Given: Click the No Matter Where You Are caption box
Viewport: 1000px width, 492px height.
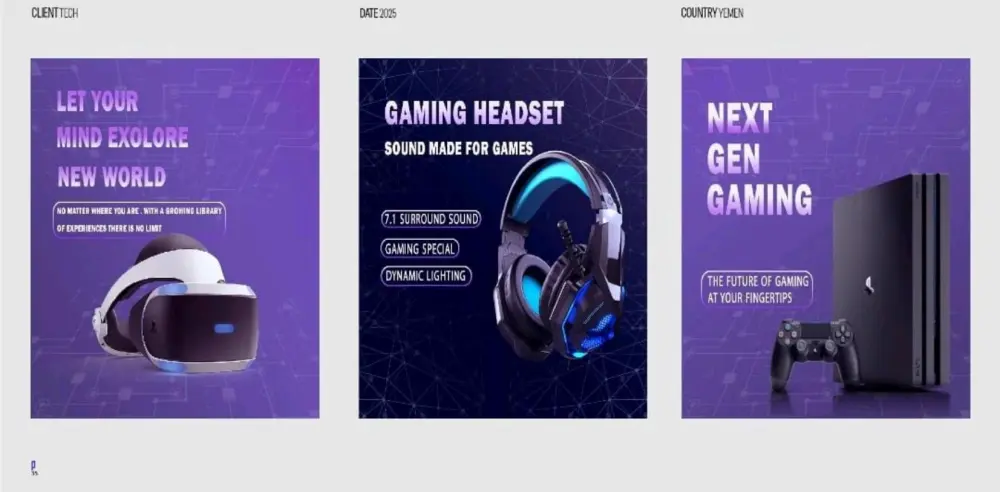Looking at the screenshot, I should (140, 220).
